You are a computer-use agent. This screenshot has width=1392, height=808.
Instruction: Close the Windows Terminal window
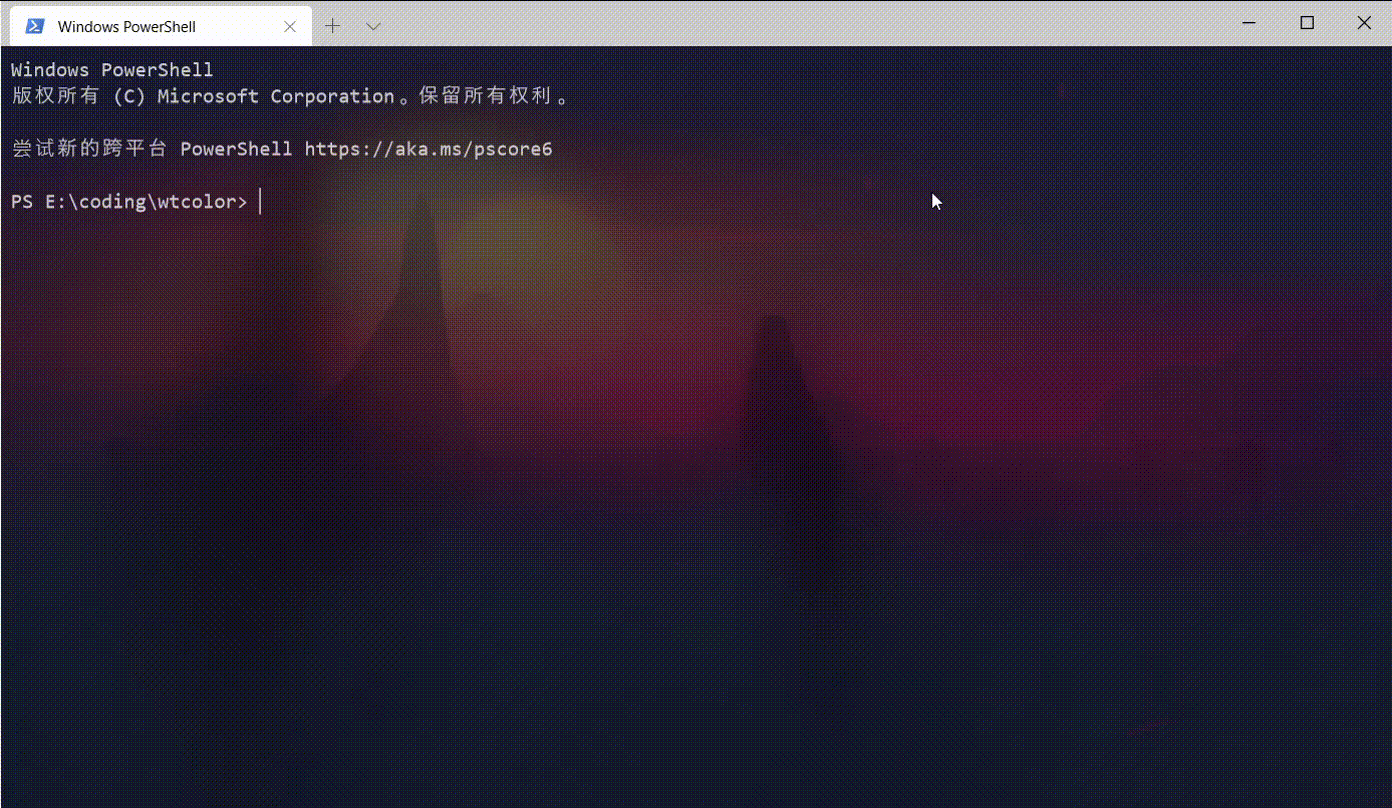[x=1364, y=23]
